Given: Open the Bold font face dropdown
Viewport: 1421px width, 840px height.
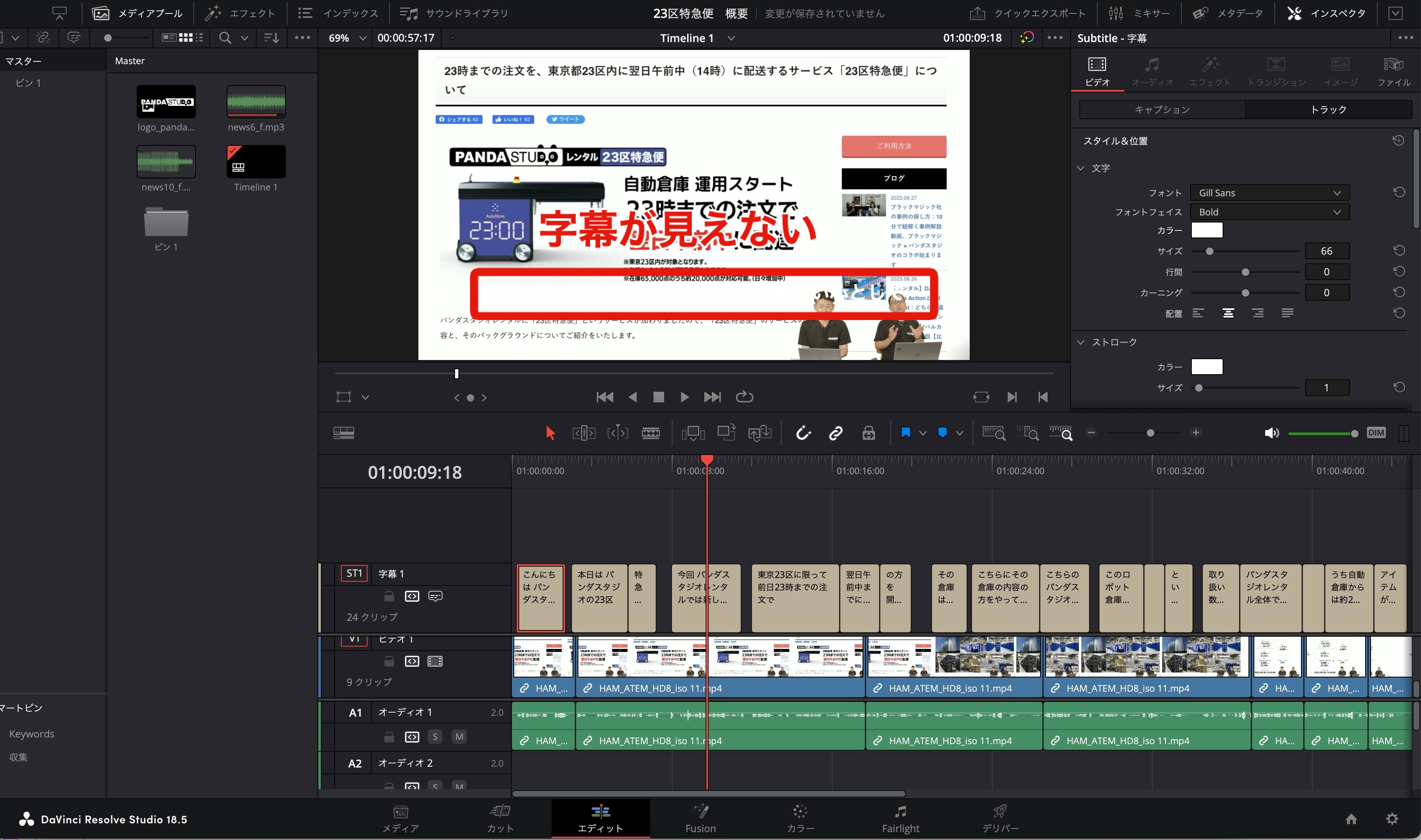Looking at the screenshot, I should (1269, 212).
